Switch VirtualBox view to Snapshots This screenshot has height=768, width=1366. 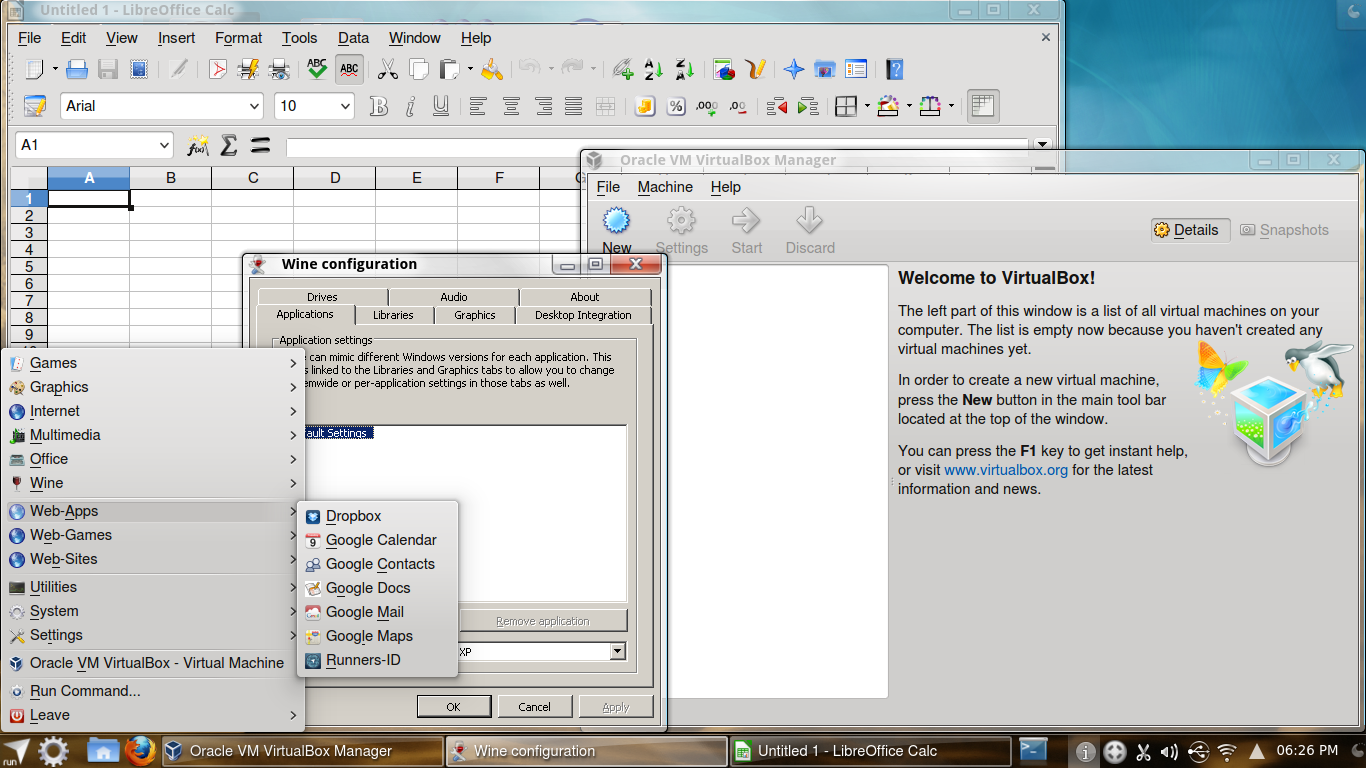click(1284, 230)
